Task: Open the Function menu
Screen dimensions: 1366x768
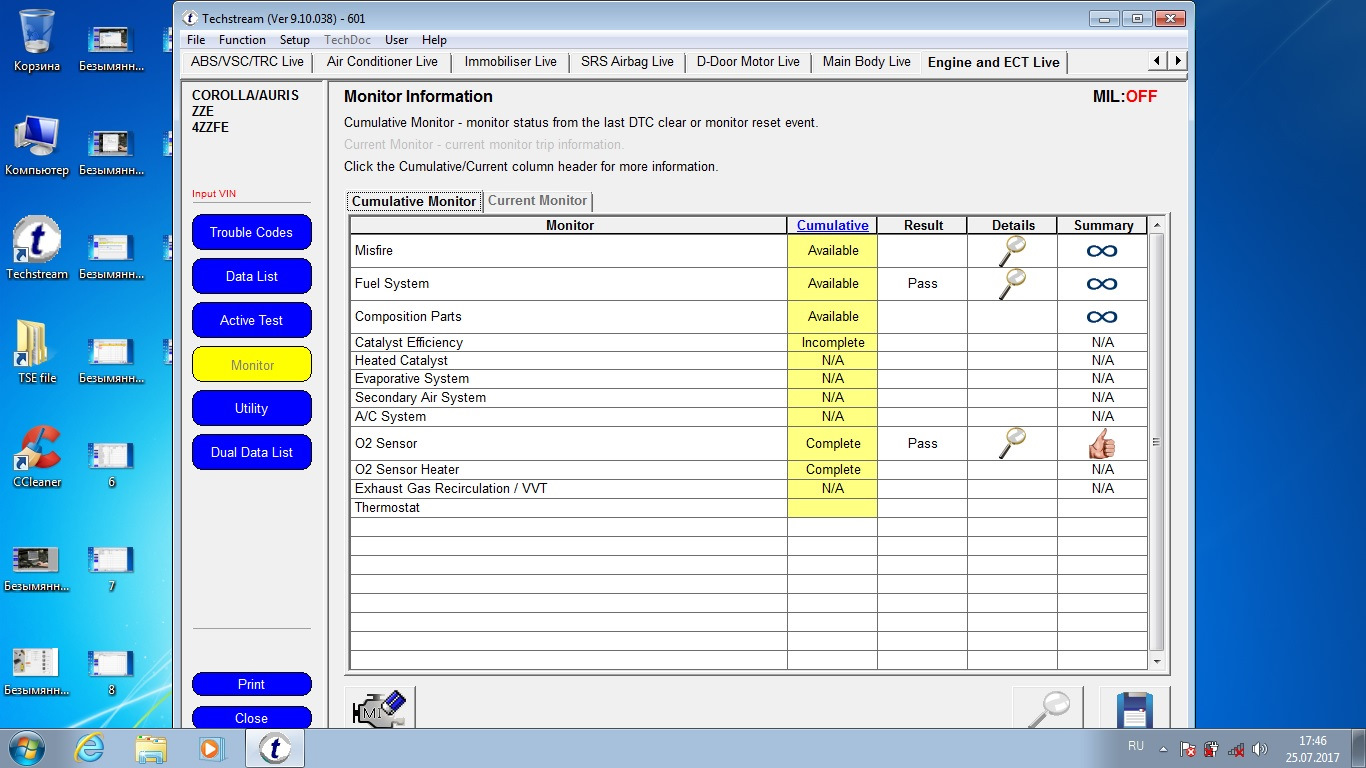Action: (242, 40)
